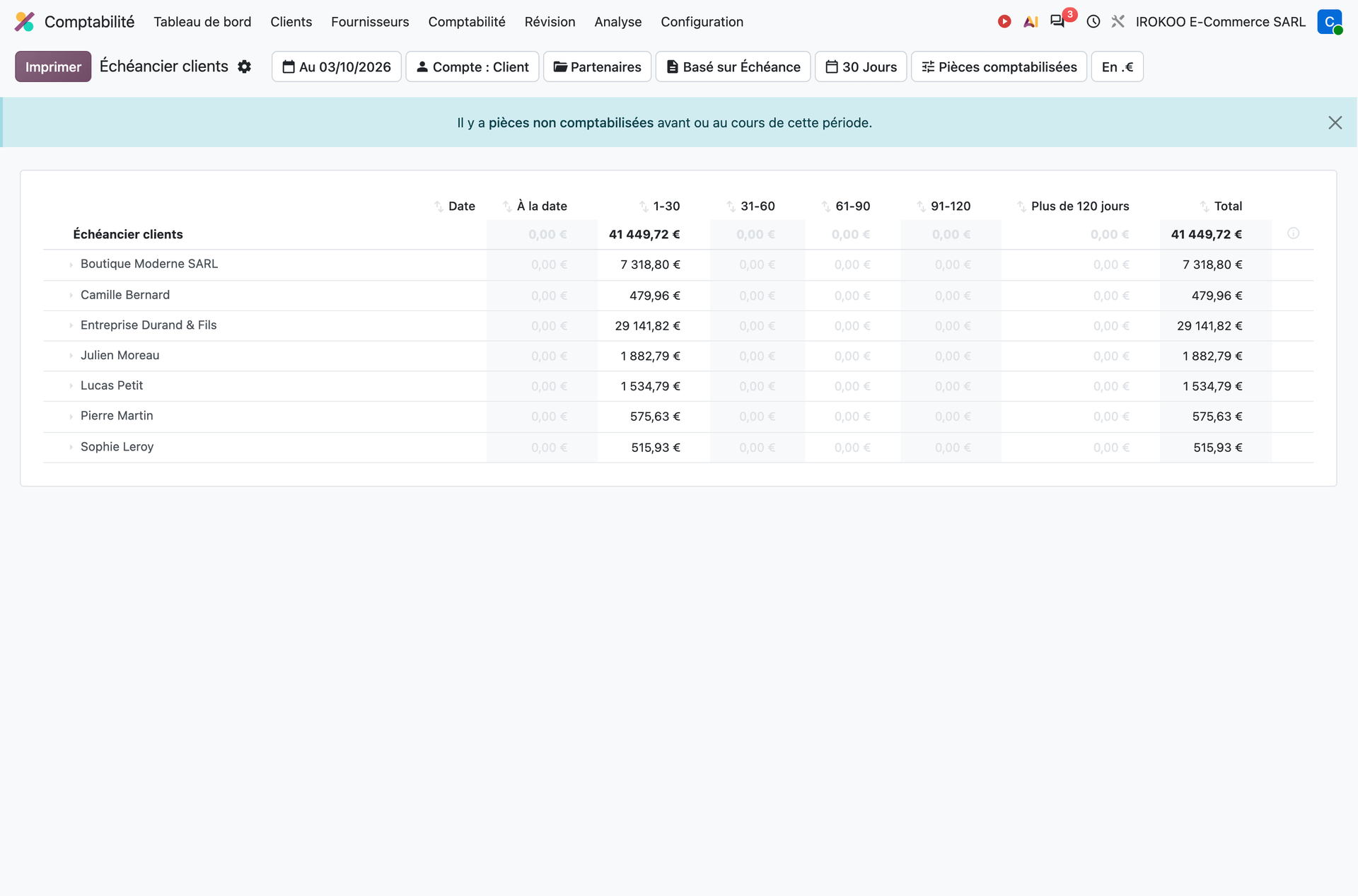Sort by the 31-60 column
The image size is (1358, 896).
[731, 206]
